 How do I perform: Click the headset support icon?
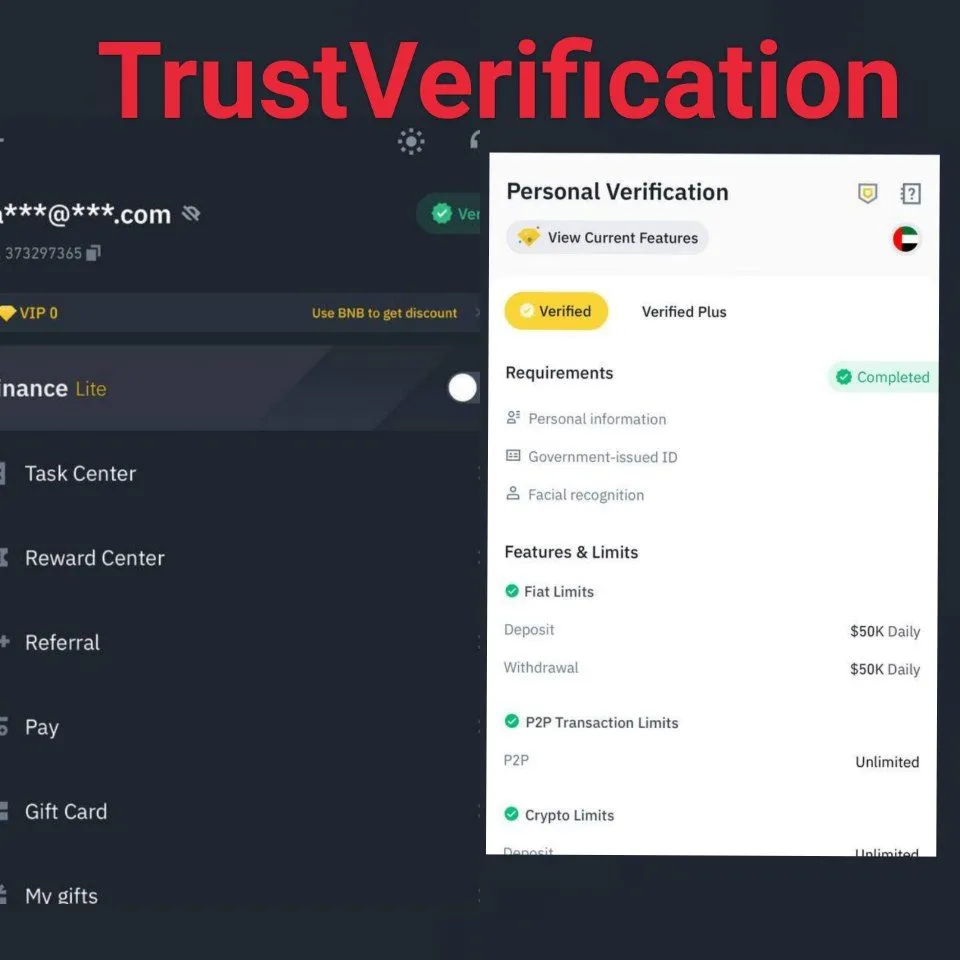(x=475, y=140)
